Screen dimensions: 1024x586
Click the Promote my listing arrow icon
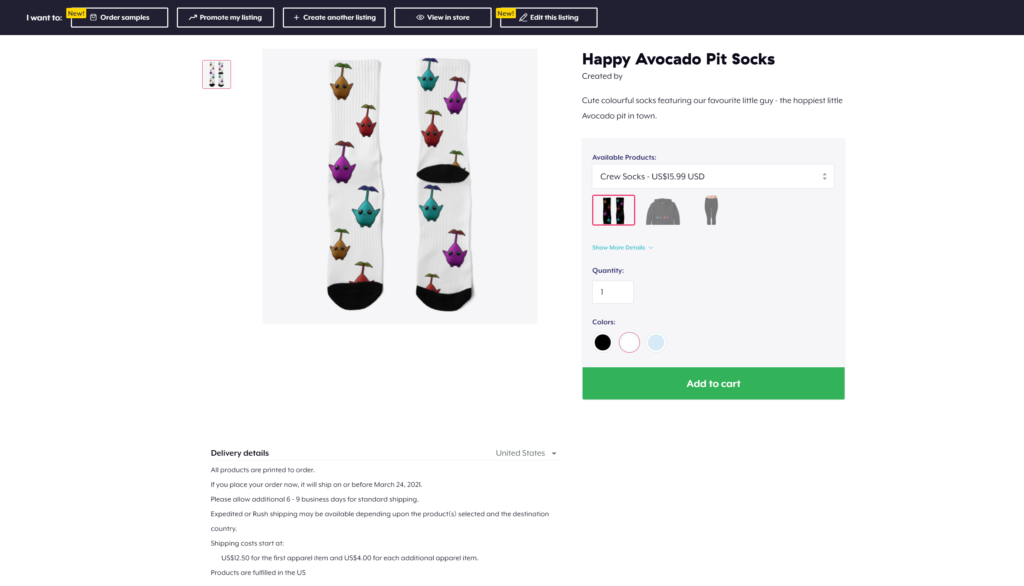(x=193, y=18)
